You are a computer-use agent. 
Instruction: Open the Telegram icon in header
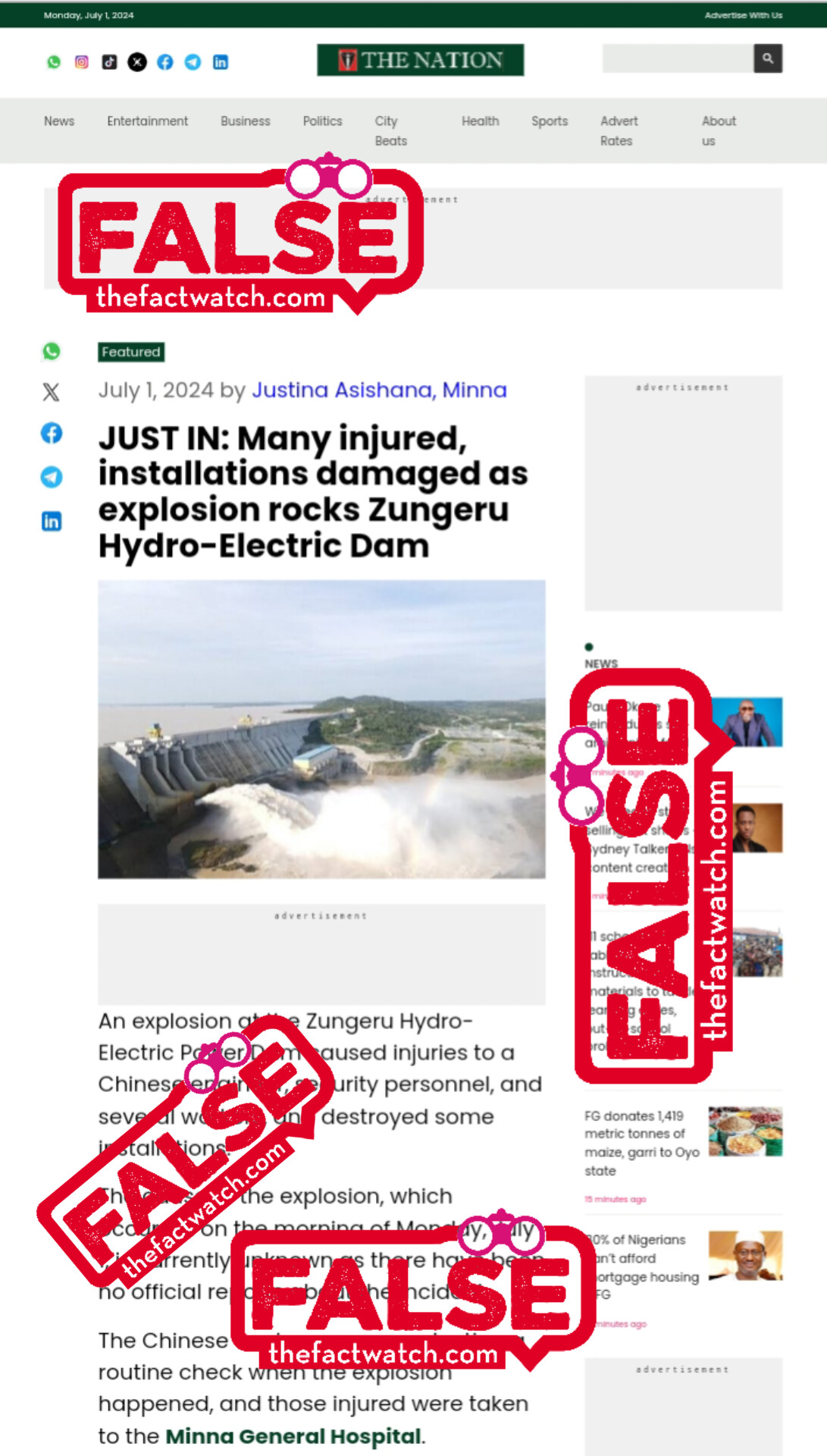193,62
